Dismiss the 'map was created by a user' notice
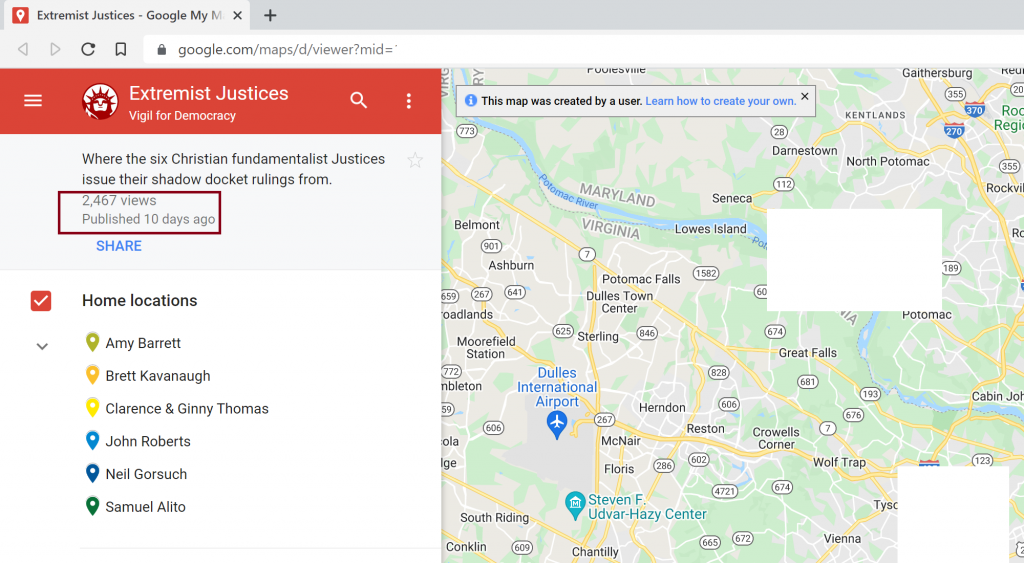The width and height of the screenshot is (1024, 563). pyautogui.click(x=805, y=96)
